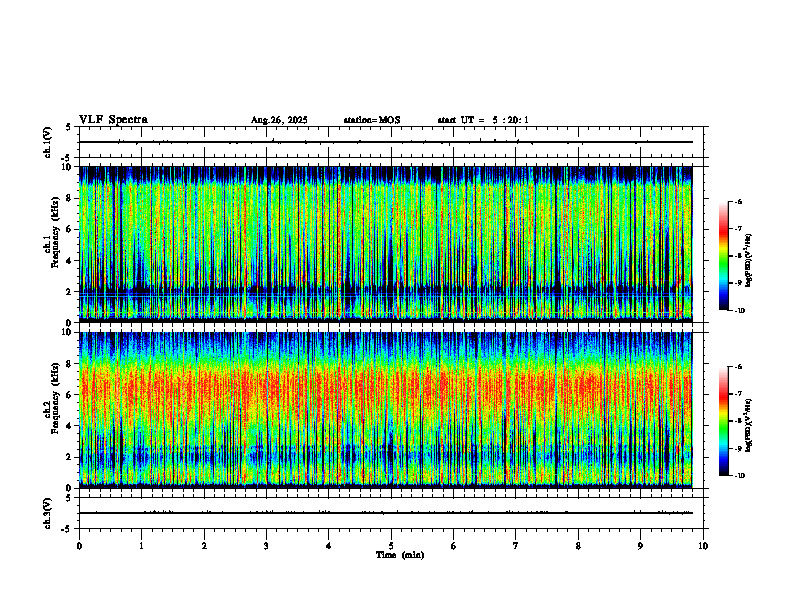
Task: Click the "-5" tick on ch.3 voltage axis
Action: [68, 529]
